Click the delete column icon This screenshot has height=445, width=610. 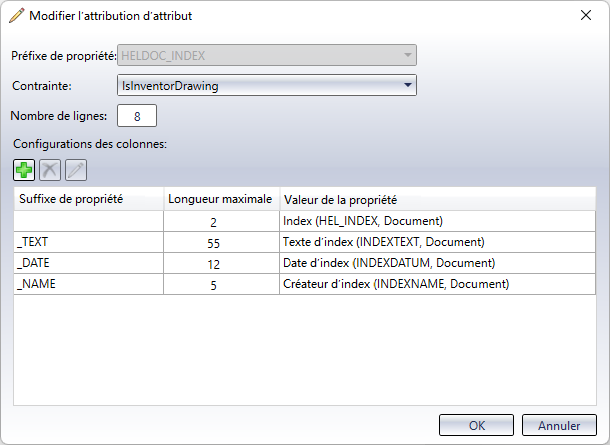pos(50,170)
